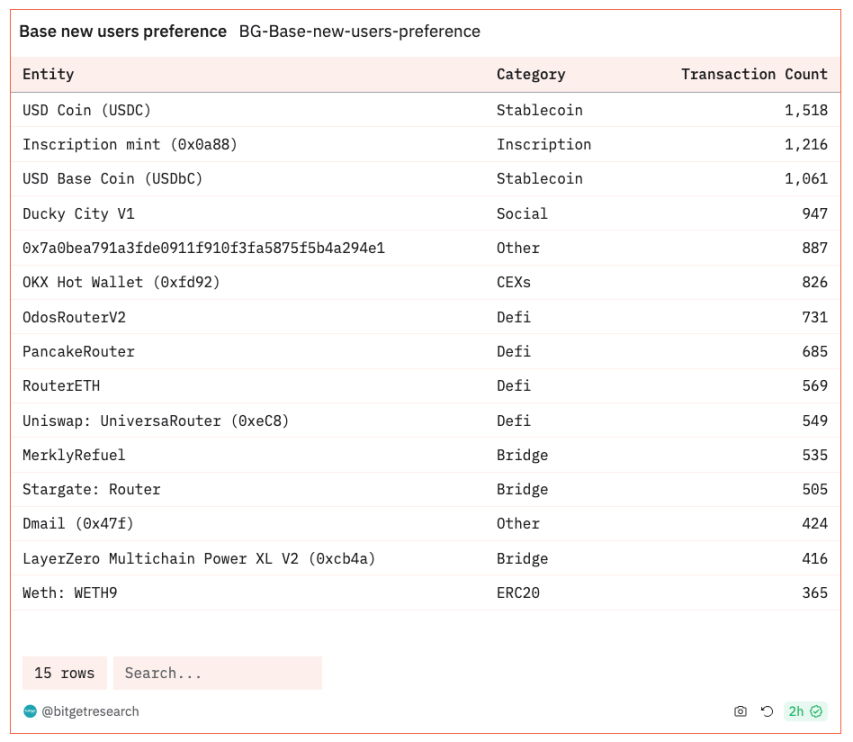
Task: Click the green 2h freshness badge
Action: [x=806, y=711]
